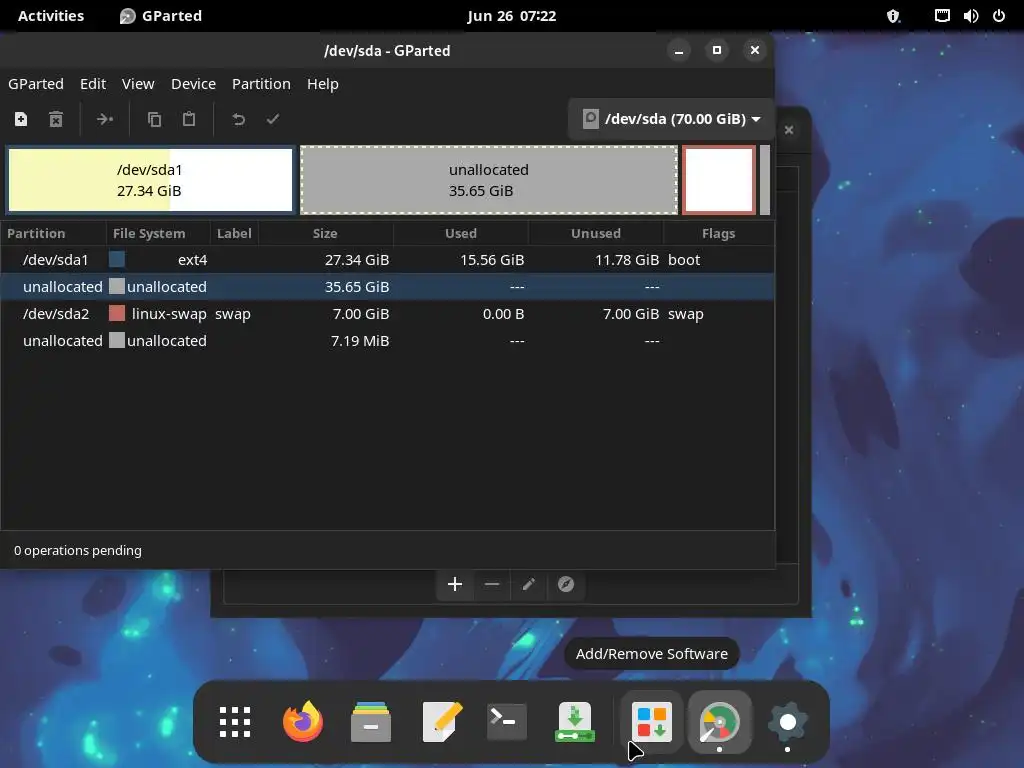Open the Files manager from the dock
1024x768 pixels.
(x=371, y=722)
